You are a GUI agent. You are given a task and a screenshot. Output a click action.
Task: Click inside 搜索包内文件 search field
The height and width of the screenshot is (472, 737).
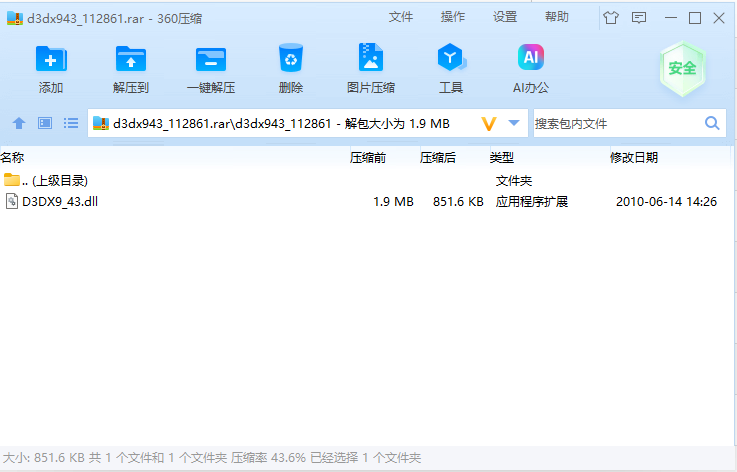(618, 123)
